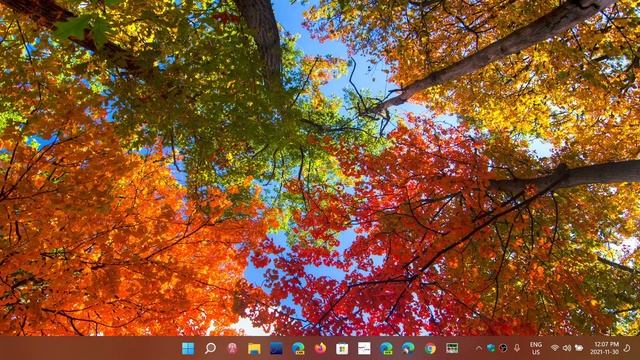Click the microphone tray icon
The image size is (640, 360).
coord(517,348)
